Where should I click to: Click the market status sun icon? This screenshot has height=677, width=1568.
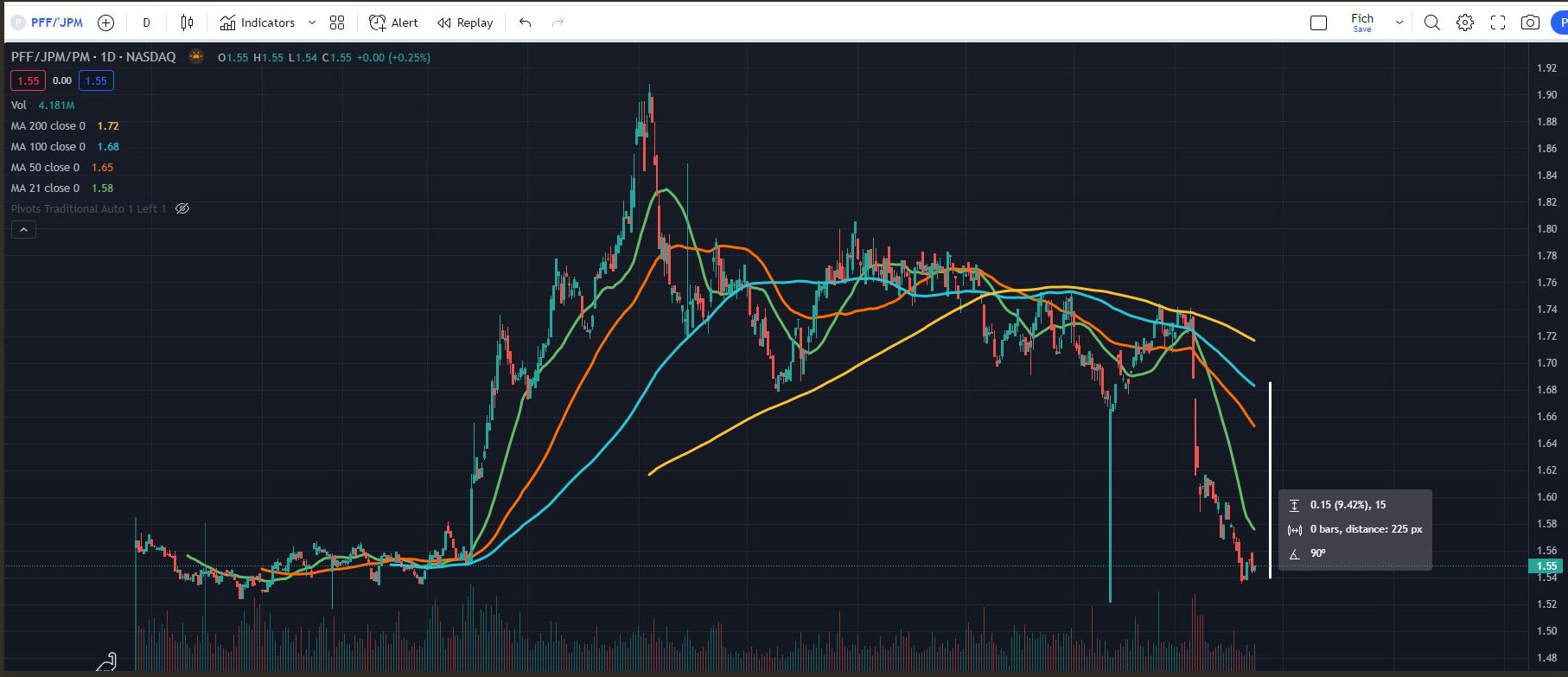(196, 56)
